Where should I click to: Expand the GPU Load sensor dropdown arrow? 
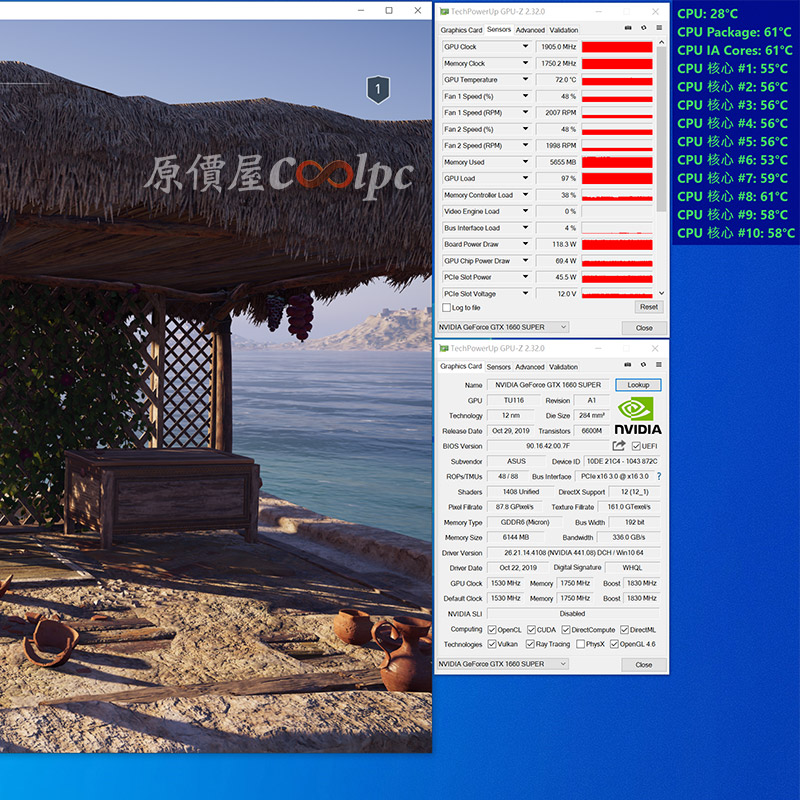[525, 179]
